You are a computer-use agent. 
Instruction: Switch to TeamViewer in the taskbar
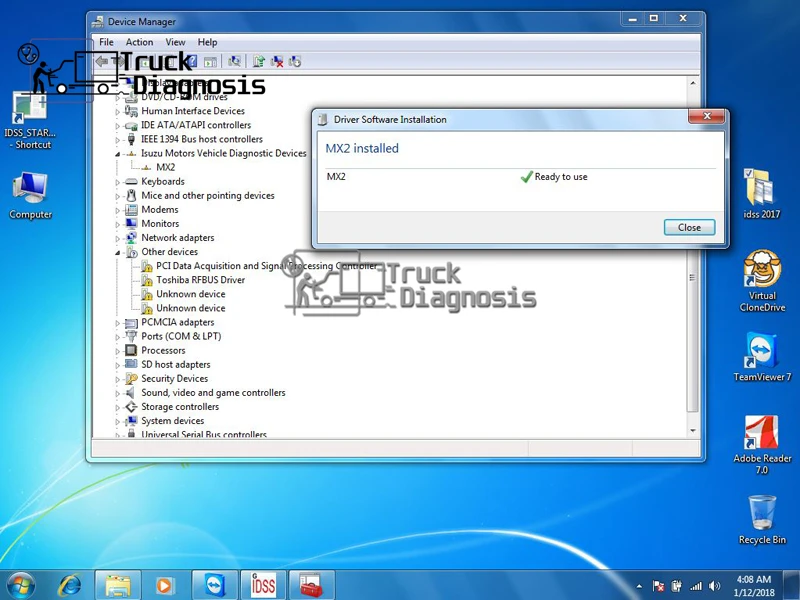pos(215,585)
